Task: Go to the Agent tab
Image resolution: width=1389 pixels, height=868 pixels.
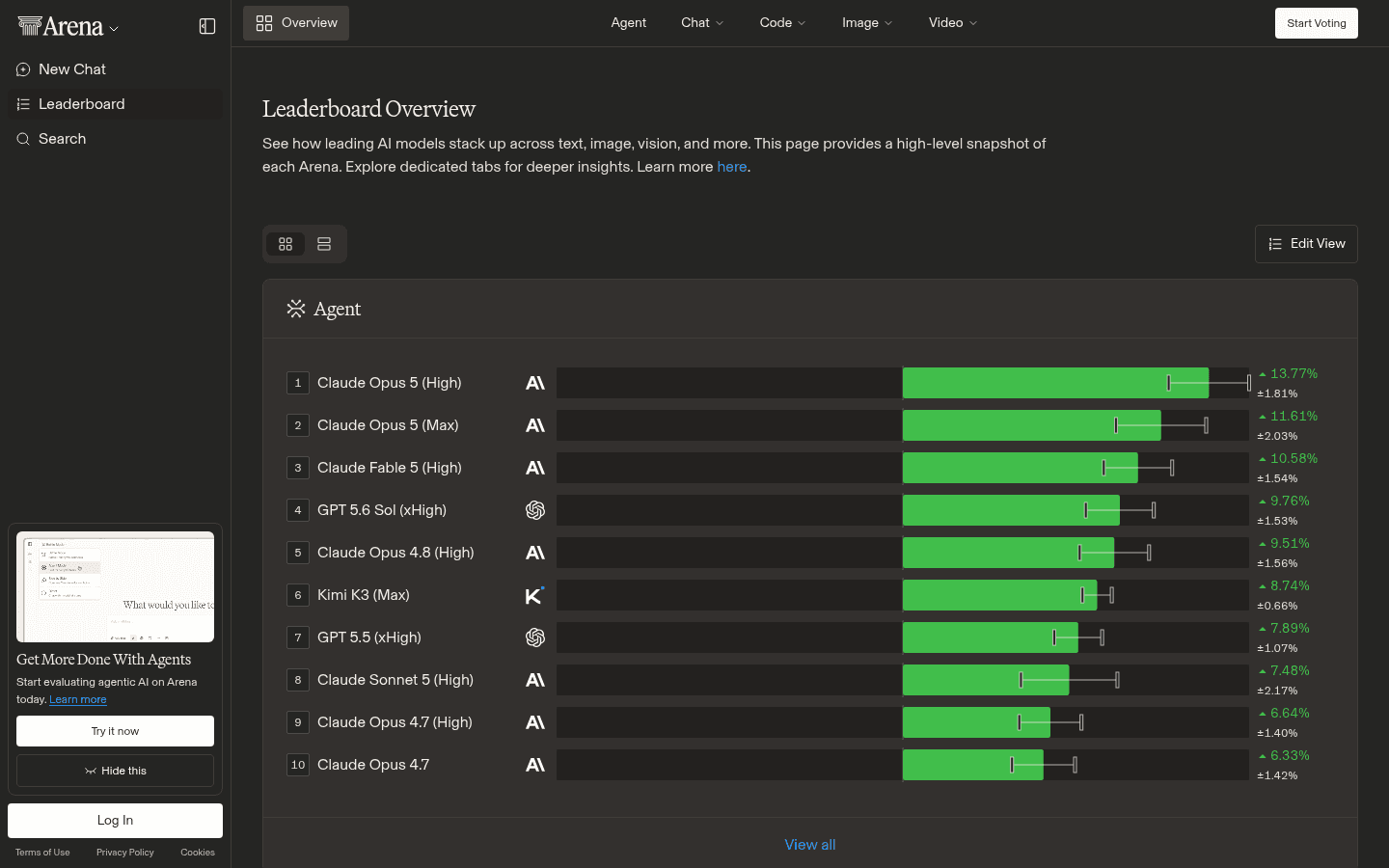Action: point(629,23)
